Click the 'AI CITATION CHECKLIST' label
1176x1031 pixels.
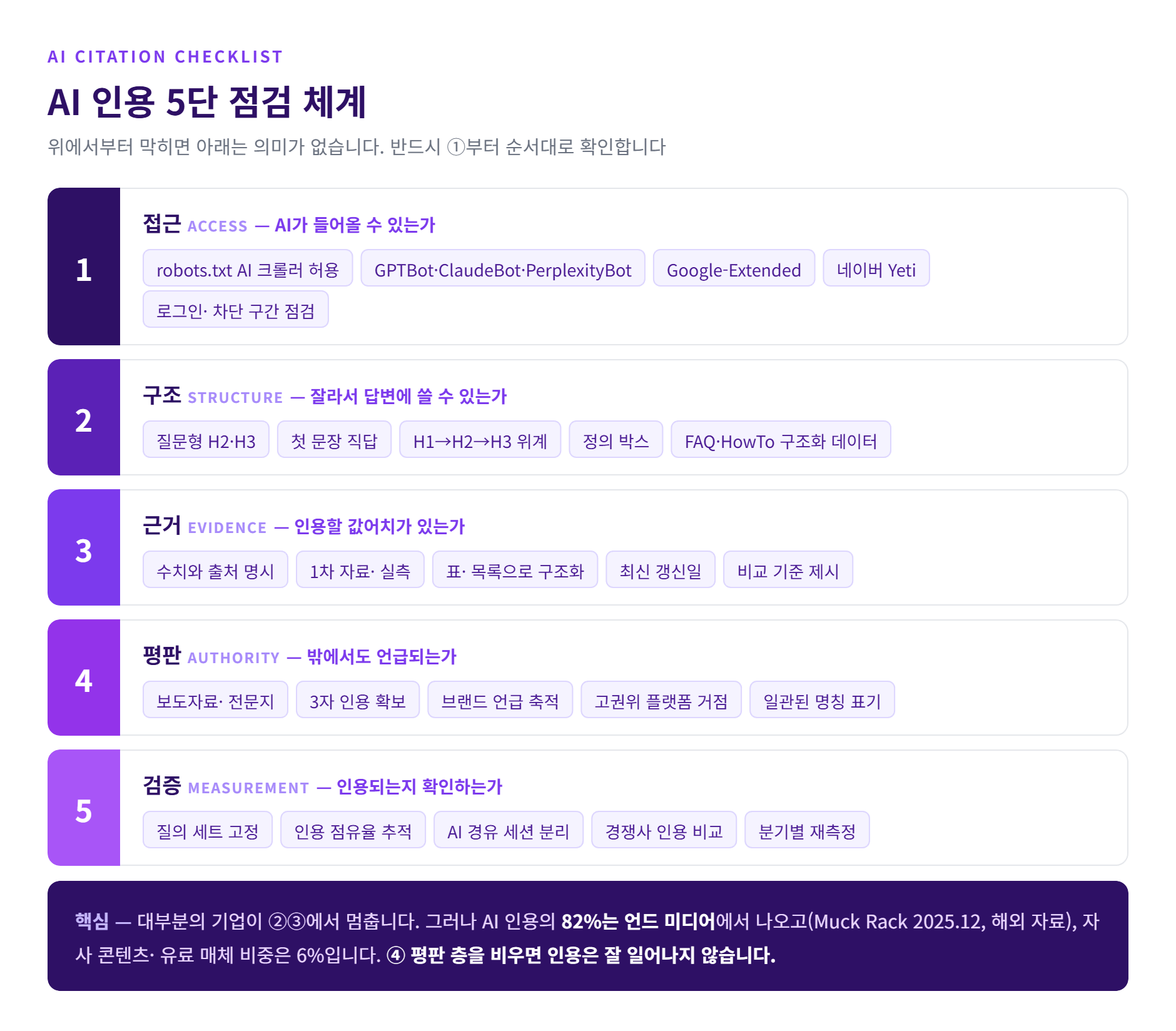click(x=165, y=57)
